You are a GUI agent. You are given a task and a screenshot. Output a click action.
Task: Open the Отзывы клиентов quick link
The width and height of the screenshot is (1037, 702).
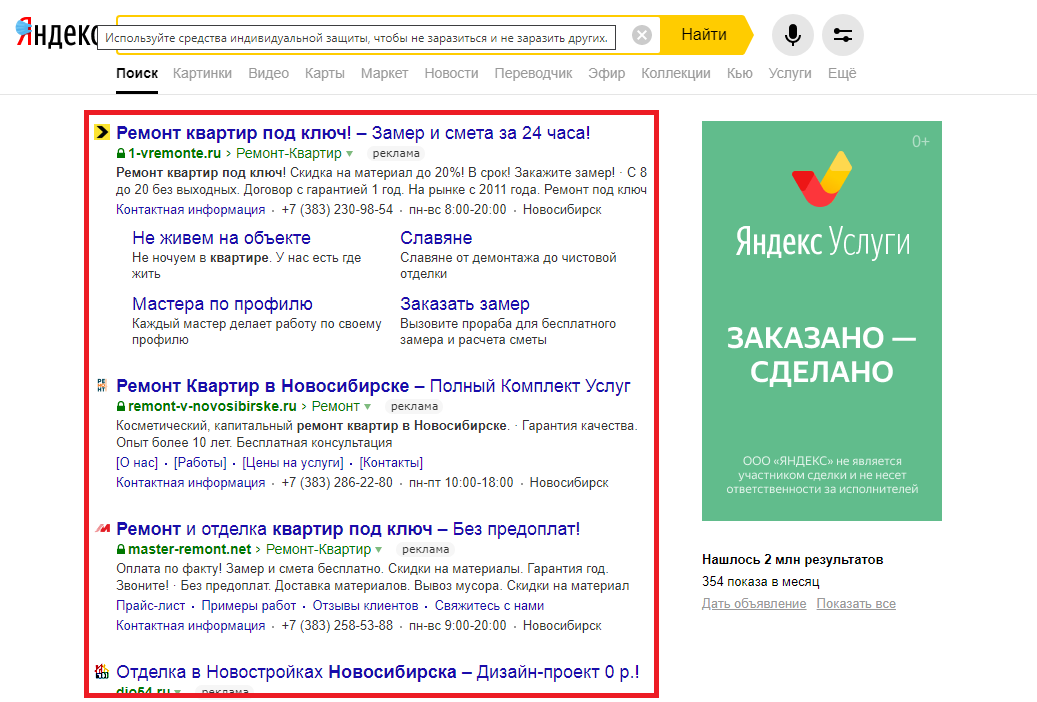click(x=365, y=605)
